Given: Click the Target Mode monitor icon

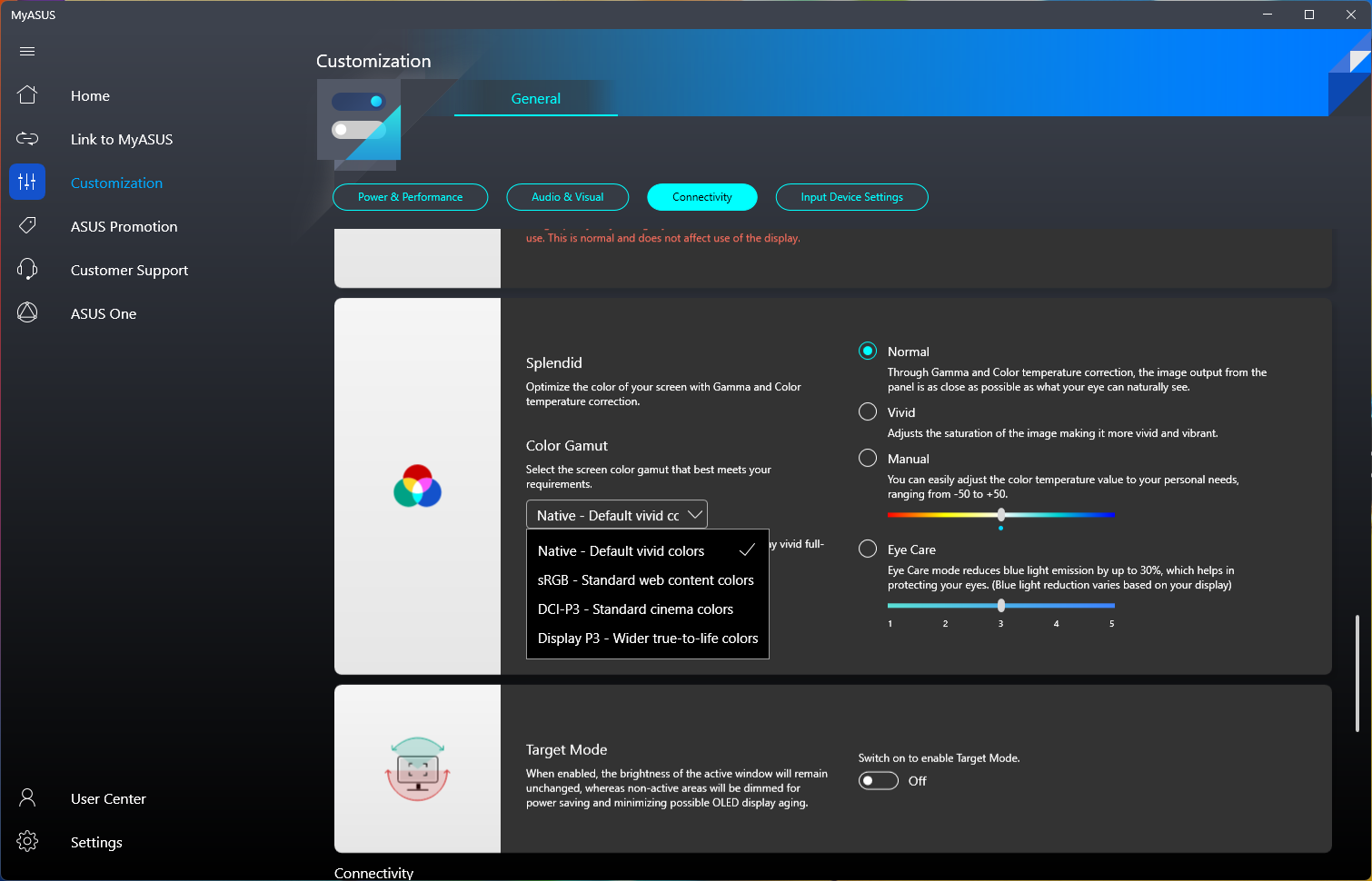Looking at the screenshot, I should (418, 768).
